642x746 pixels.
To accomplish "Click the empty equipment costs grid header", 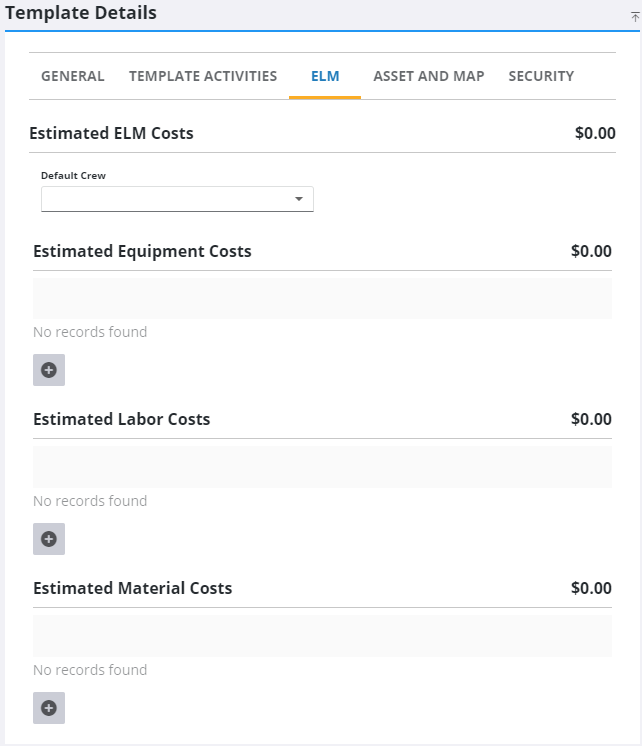I will (x=322, y=298).
